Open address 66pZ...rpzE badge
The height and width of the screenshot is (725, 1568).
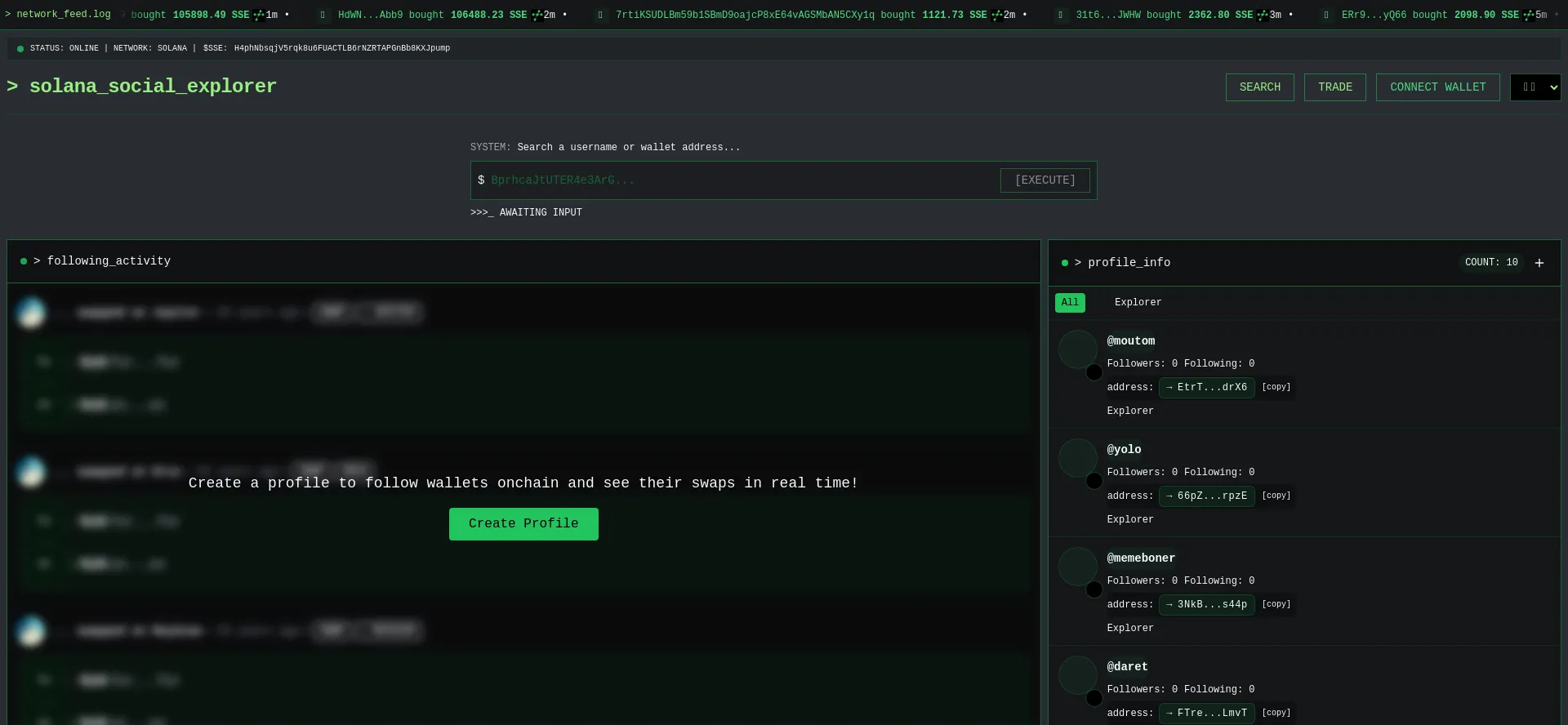1207,496
